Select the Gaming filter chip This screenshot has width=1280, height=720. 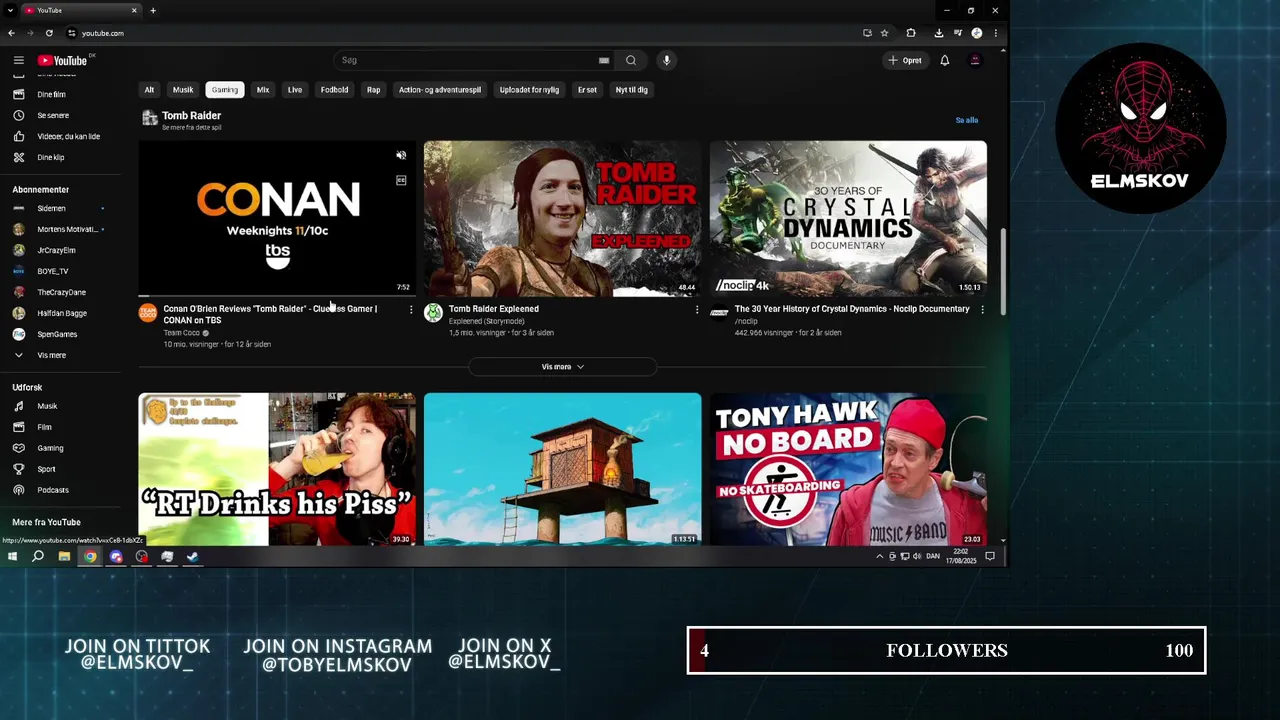pyautogui.click(x=225, y=90)
